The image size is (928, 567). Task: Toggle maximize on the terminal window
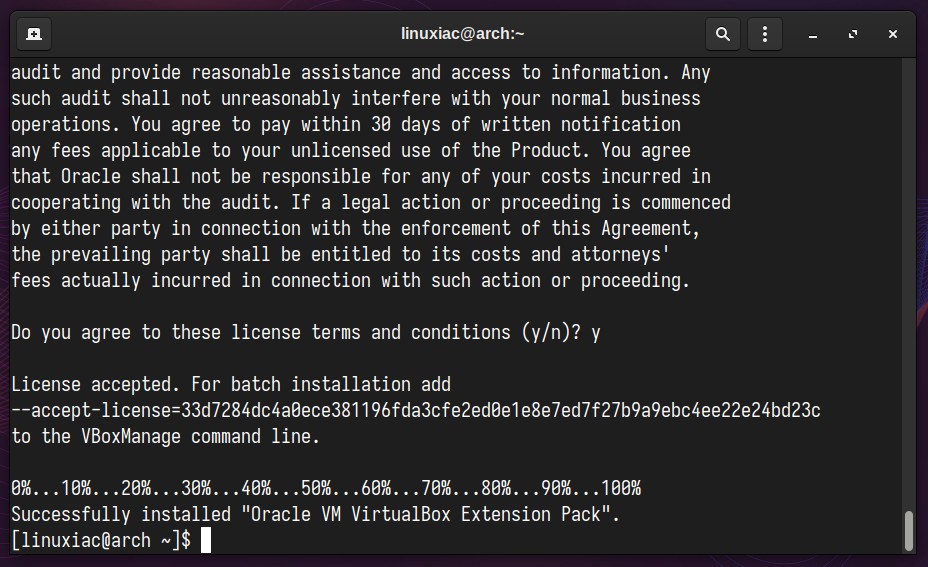point(853,34)
